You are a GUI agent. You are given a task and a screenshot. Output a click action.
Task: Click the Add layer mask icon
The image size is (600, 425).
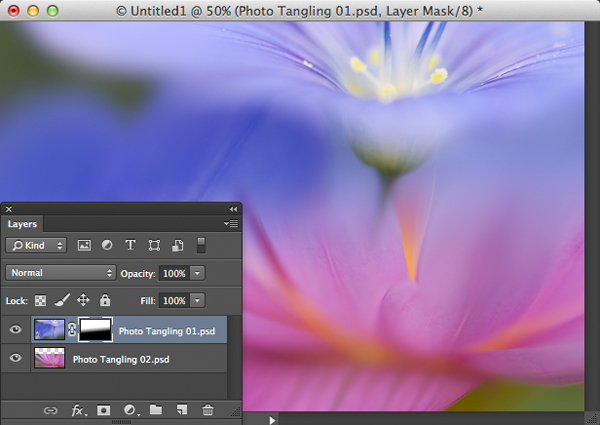click(x=103, y=410)
